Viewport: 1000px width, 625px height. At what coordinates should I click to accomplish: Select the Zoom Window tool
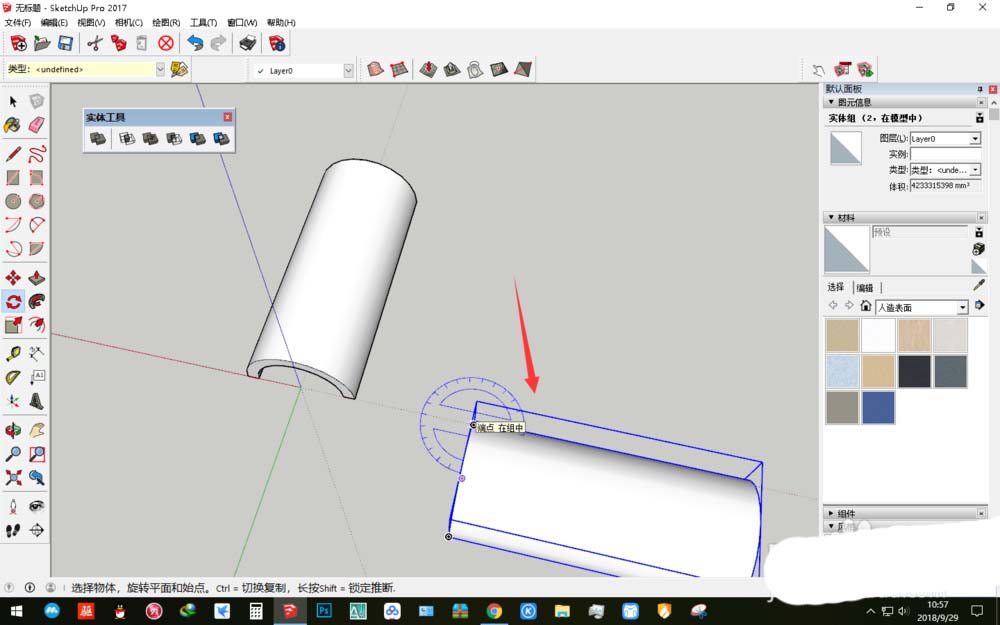(36, 453)
